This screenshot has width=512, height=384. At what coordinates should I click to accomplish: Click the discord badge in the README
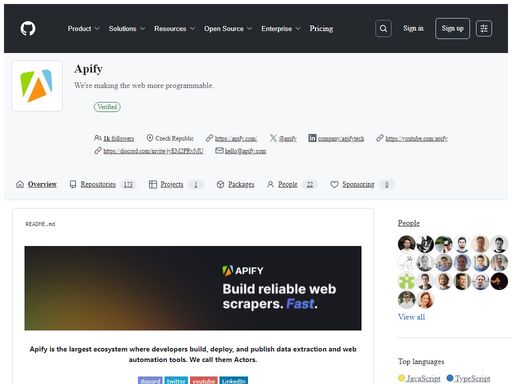pyautogui.click(x=150, y=380)
